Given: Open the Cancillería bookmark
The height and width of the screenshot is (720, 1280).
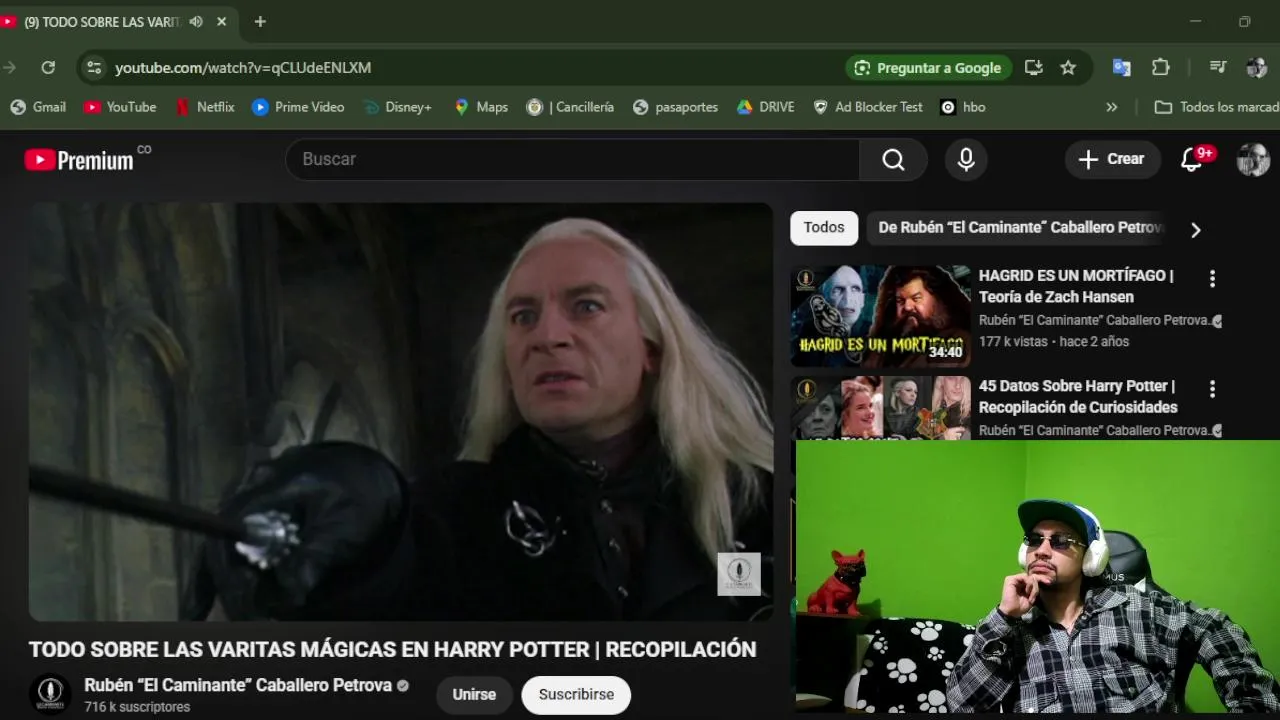Looking at the screenshot, I should point(570,107).
